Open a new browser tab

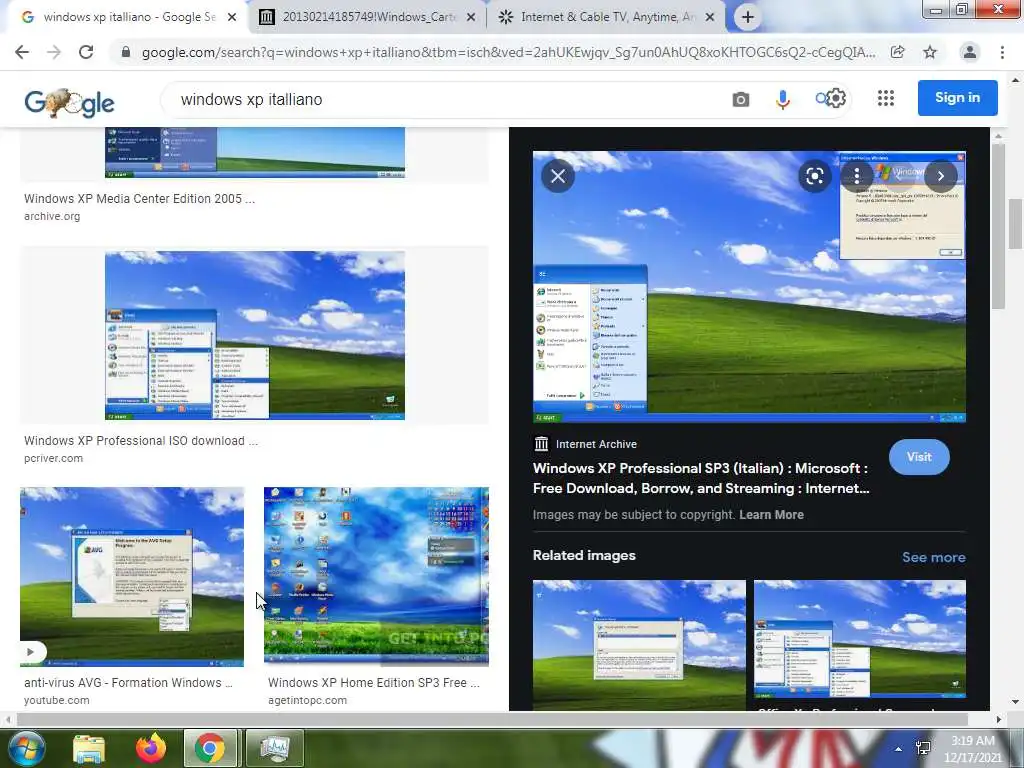point(748,18)
